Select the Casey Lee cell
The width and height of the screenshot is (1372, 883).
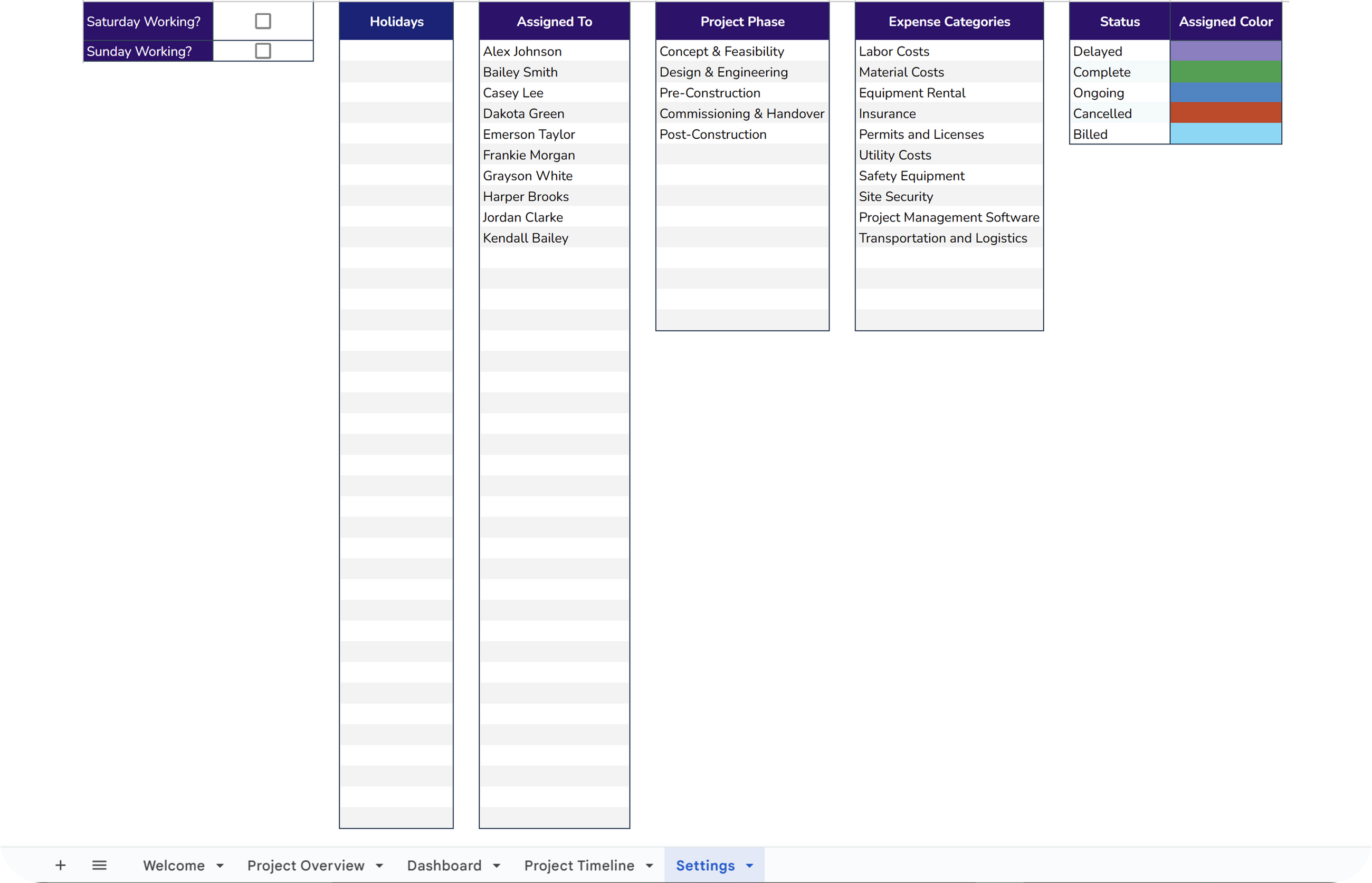coord(554,92)
